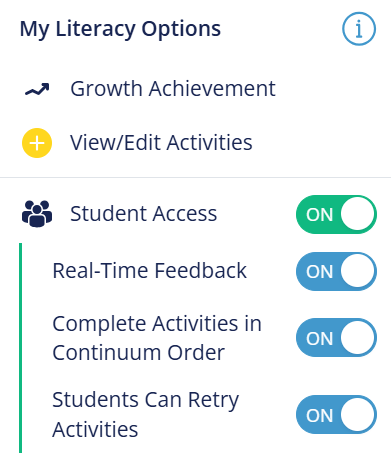Click the Real-Time Feedback label text
This screenshot has height=476, width=391.
point(149,270)
